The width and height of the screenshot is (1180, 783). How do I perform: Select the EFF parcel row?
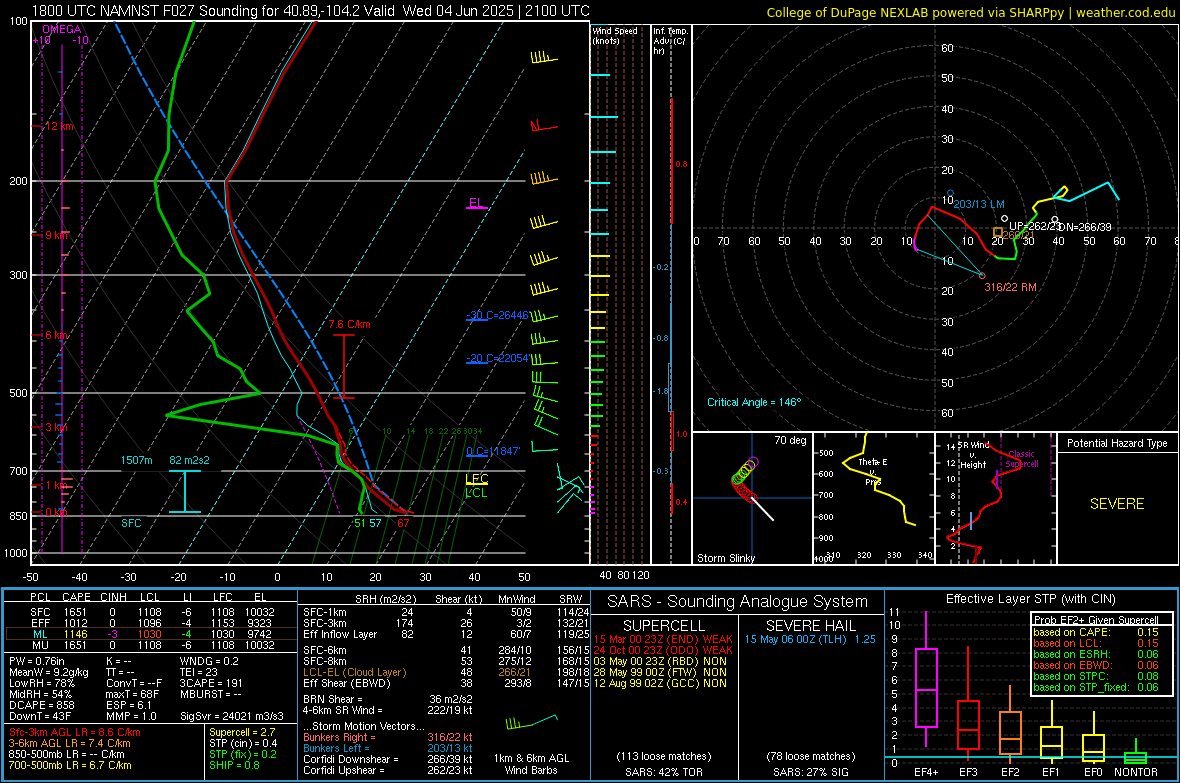151,623
